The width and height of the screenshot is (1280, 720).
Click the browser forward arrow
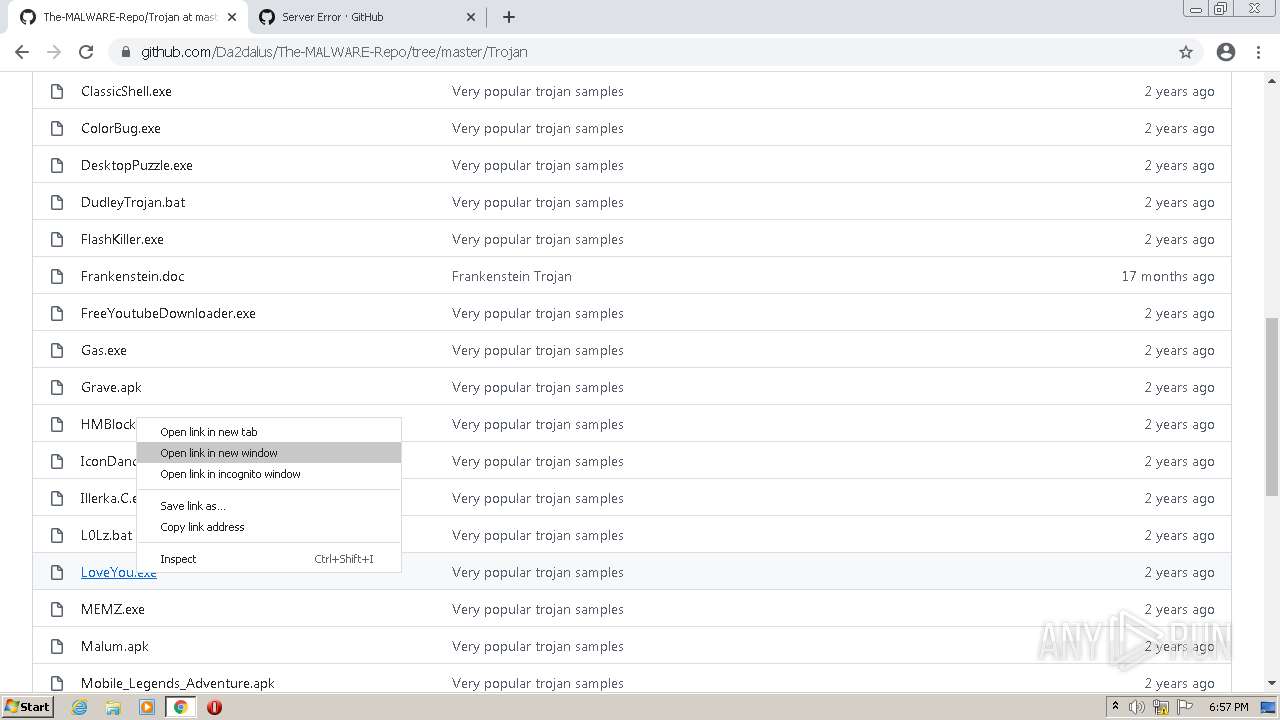(54, 52)
